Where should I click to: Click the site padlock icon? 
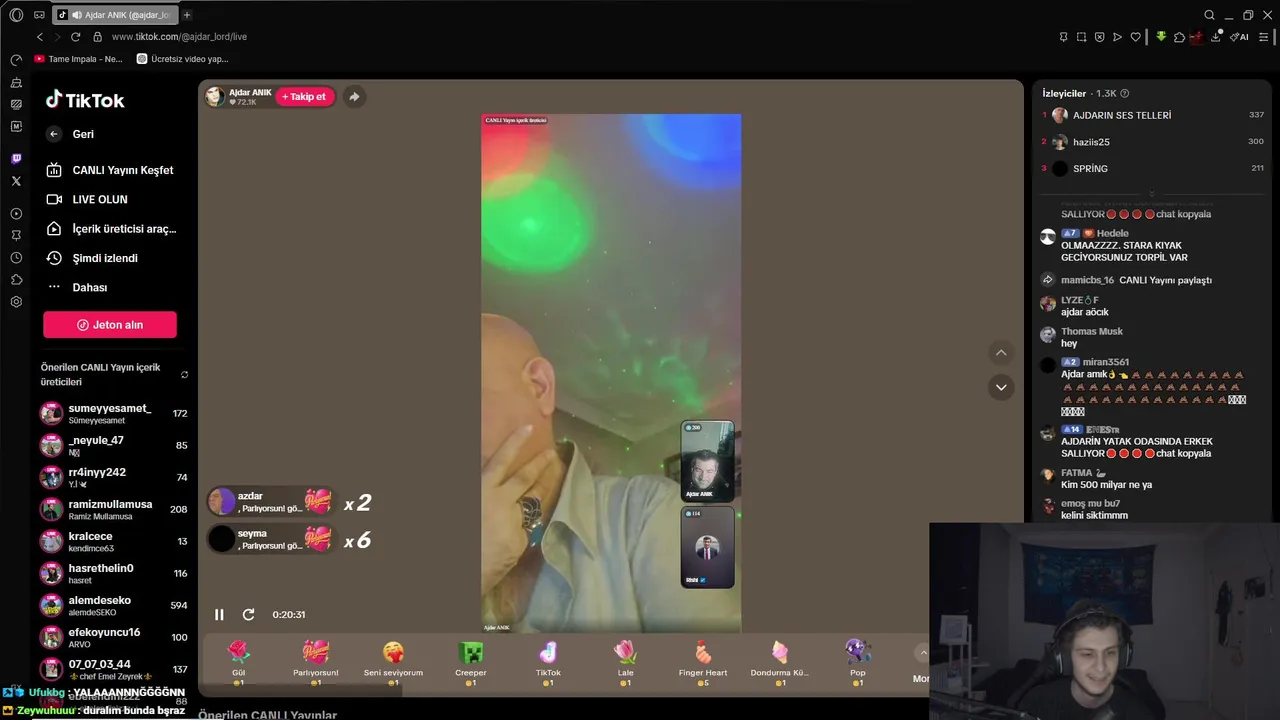pyautogui.click(x=97, y=37)
